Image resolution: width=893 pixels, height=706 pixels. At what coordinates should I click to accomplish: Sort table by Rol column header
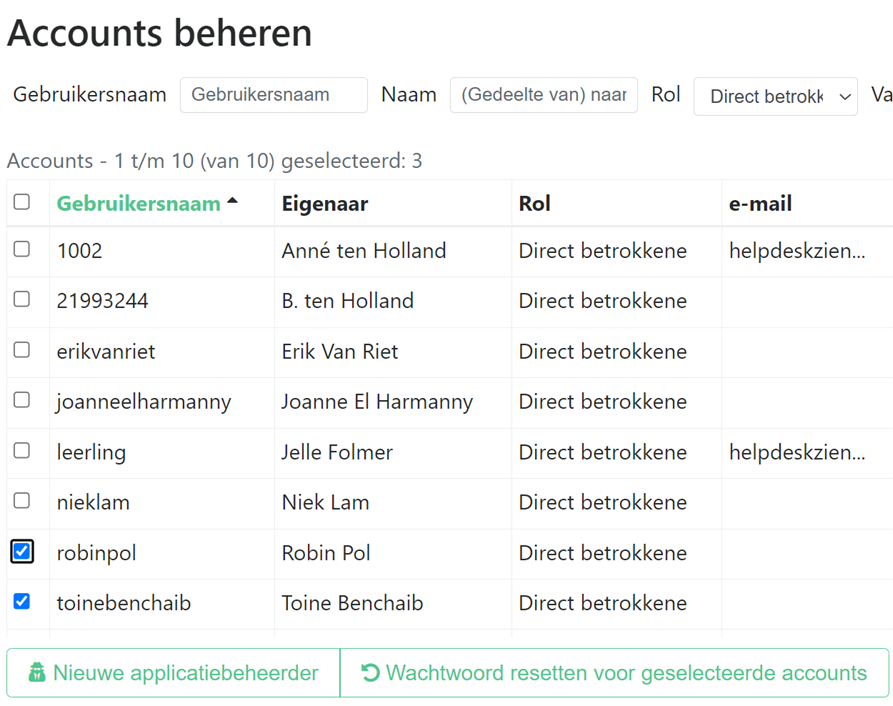click(x=534, y=203)
